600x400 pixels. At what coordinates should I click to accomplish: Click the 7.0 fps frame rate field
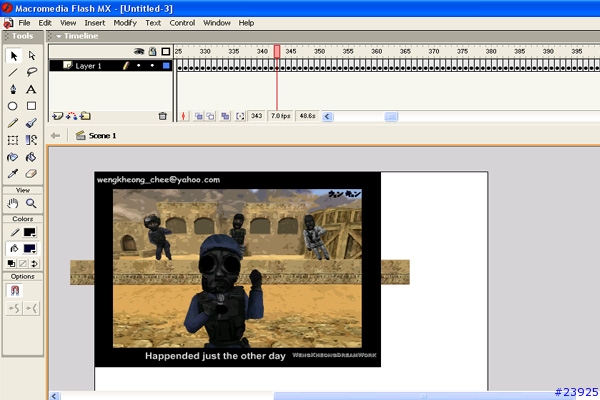pos(280,116)
